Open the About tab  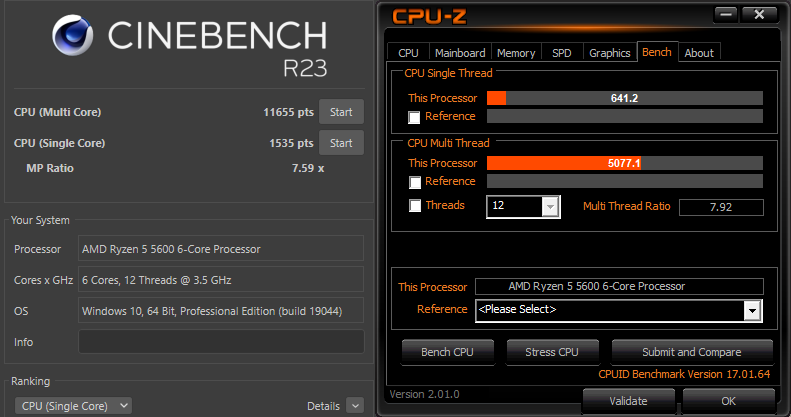tap(699, 53)
